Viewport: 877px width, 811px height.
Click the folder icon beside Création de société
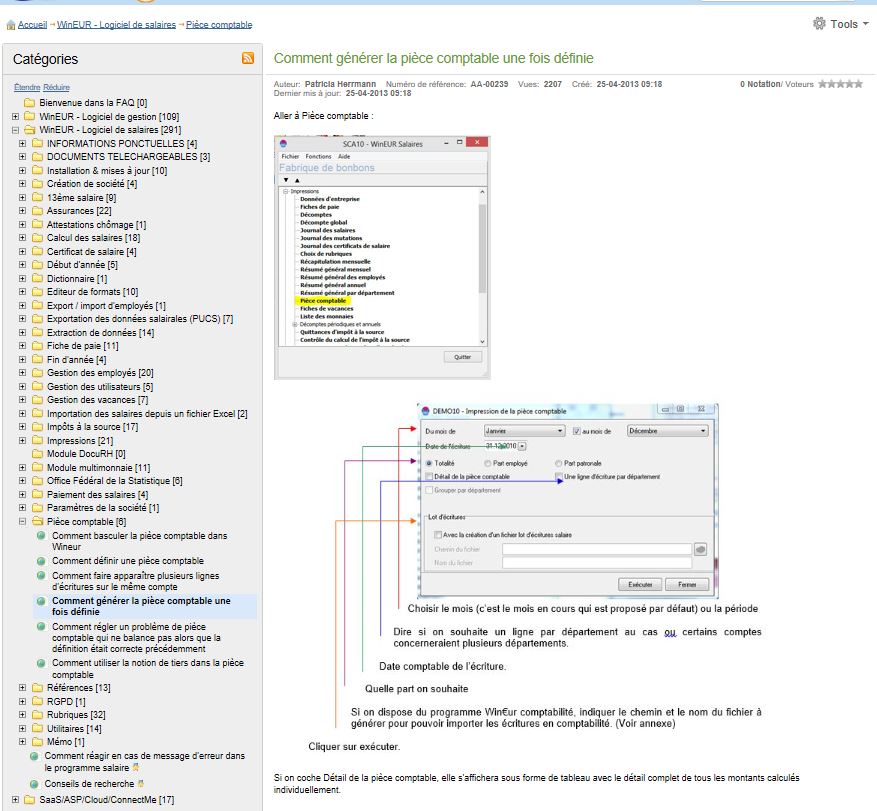(37, 184)
